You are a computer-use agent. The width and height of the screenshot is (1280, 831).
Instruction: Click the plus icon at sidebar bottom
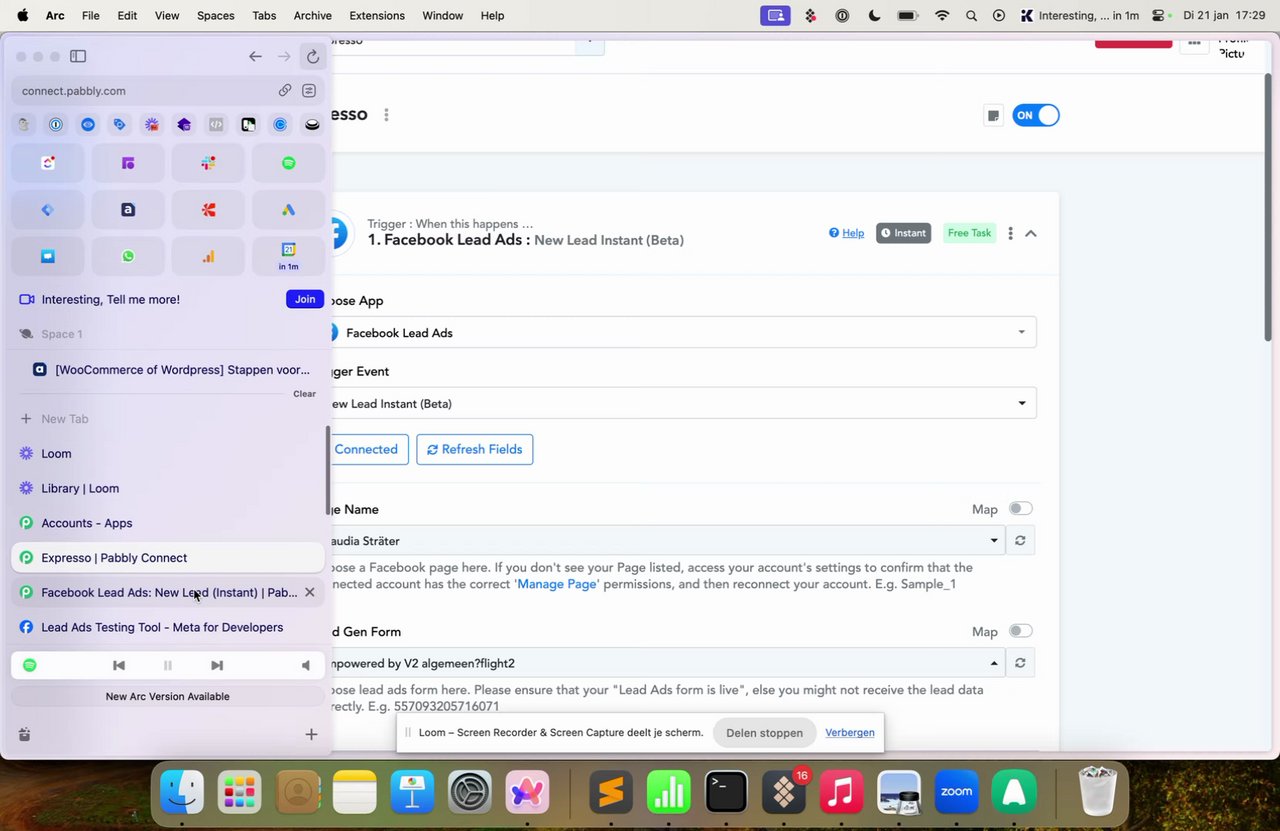[x=311, y=735]
